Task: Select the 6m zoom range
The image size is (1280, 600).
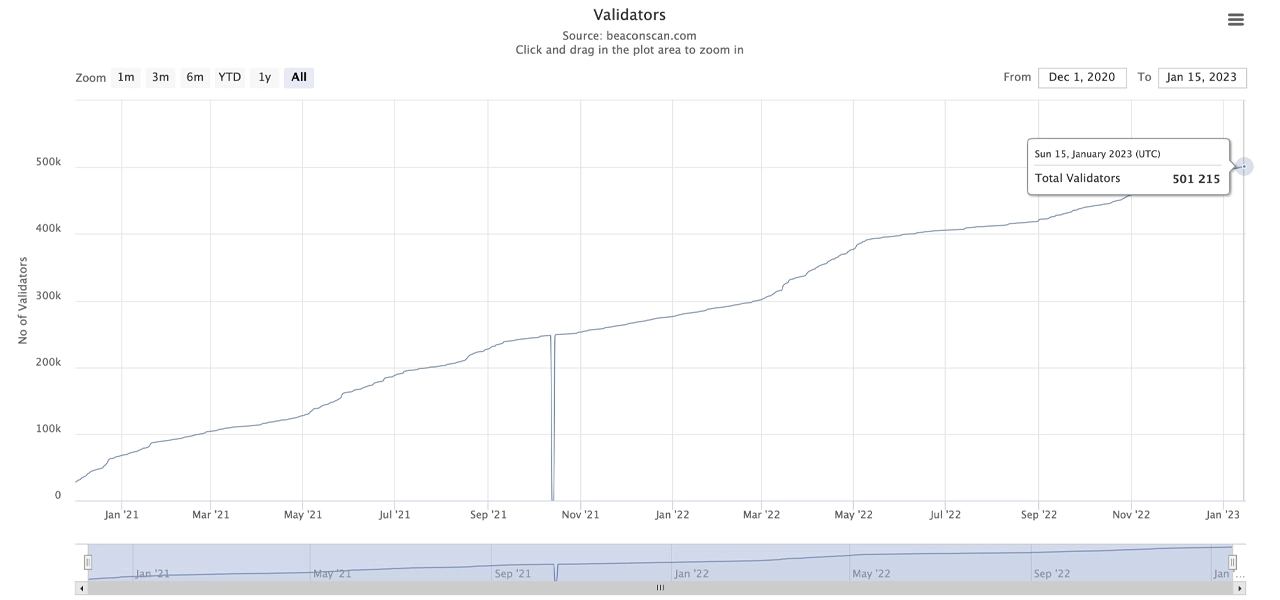Action: tap(195, 77)
